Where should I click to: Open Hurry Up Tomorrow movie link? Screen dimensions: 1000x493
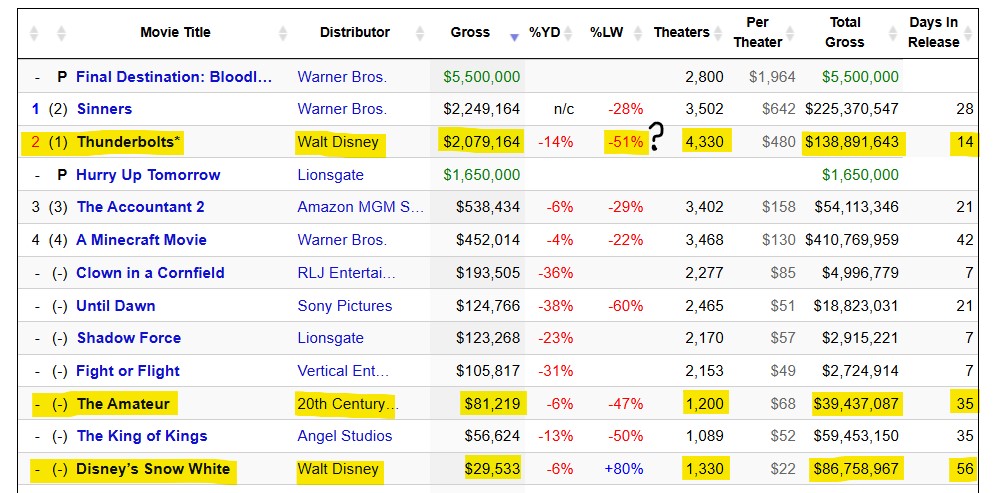pos(148,175)
